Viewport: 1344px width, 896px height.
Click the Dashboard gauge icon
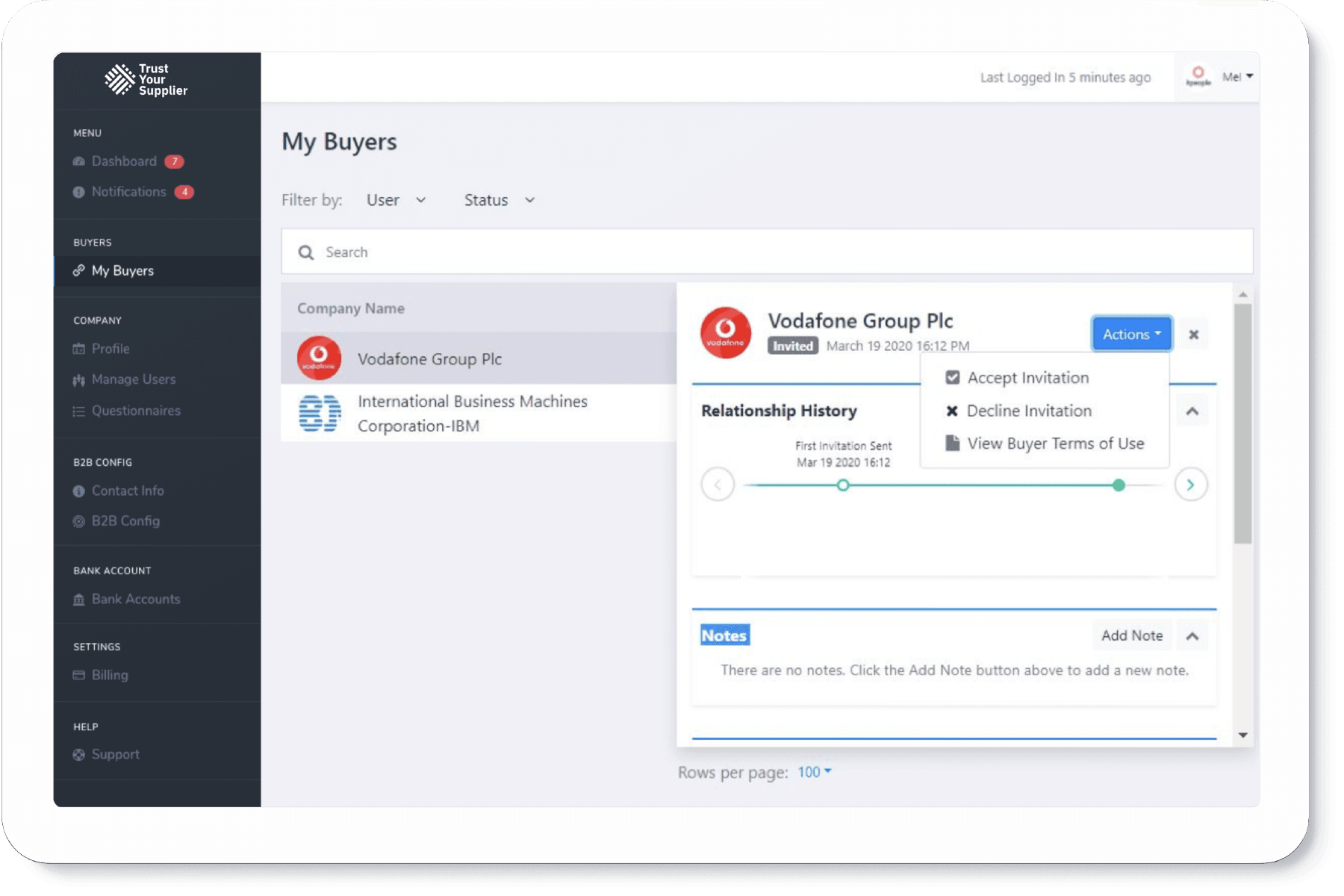78,161
